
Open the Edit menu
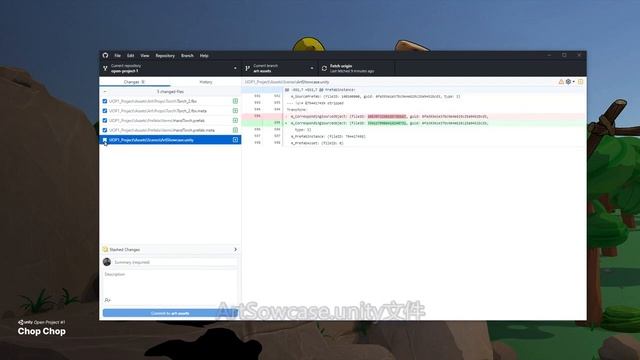click(x=131, y=56)
